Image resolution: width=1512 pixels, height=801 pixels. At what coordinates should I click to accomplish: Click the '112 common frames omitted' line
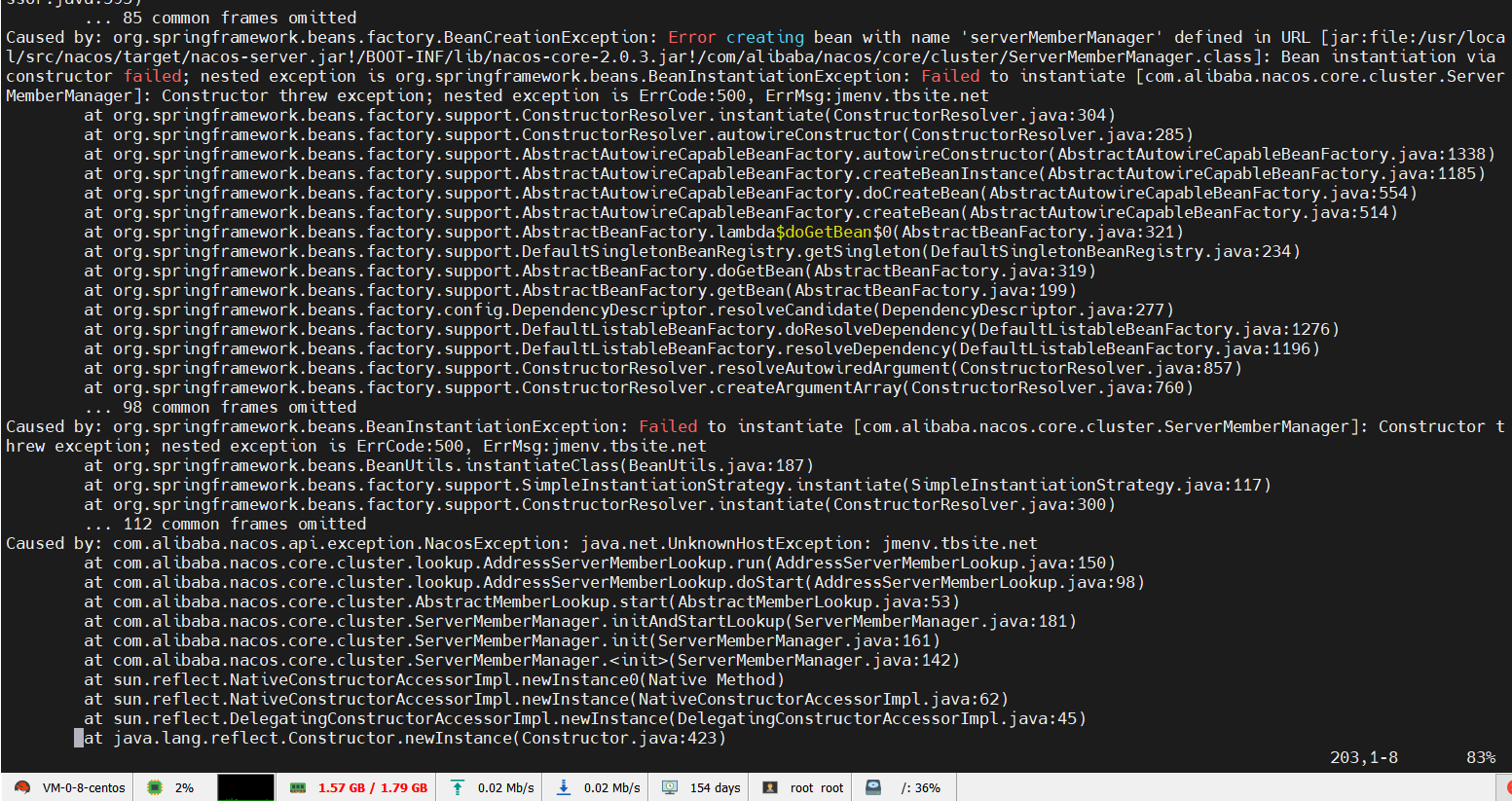tap(225, 524)
